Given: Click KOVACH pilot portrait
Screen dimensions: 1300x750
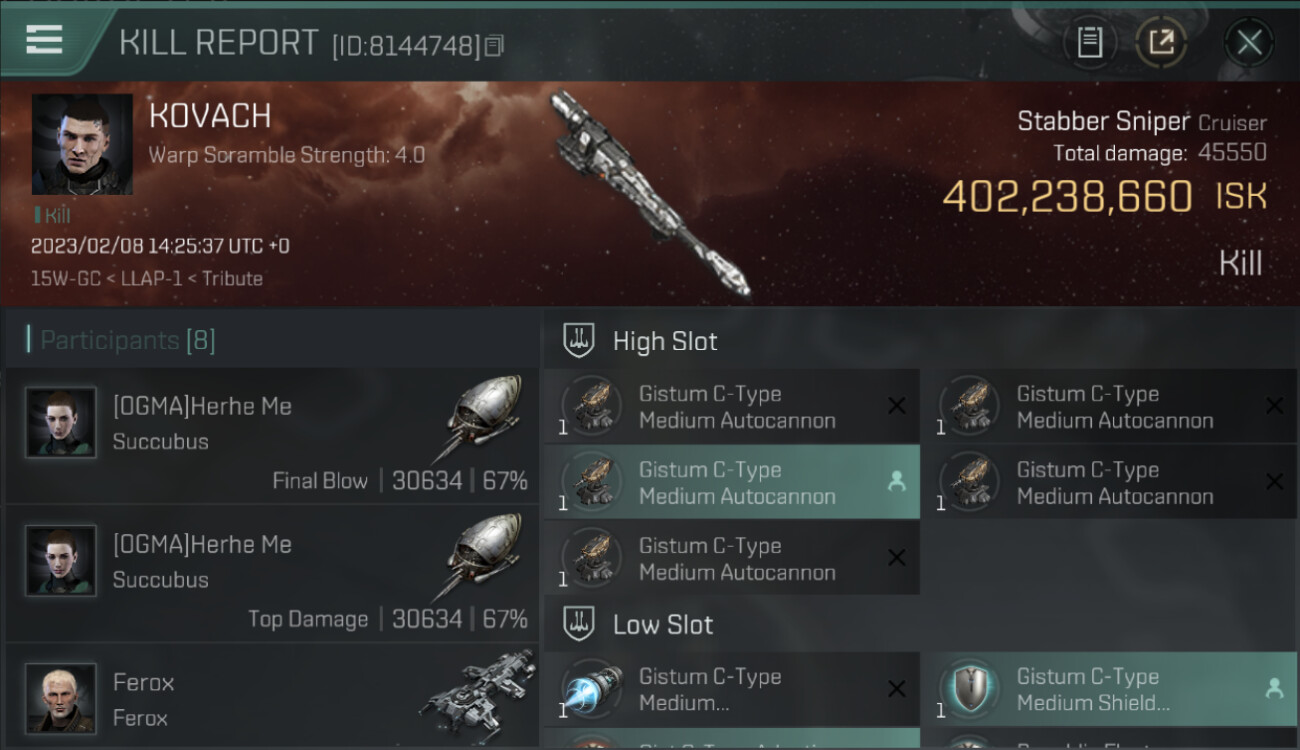Looking at the screenshot, I should (82, 144).
